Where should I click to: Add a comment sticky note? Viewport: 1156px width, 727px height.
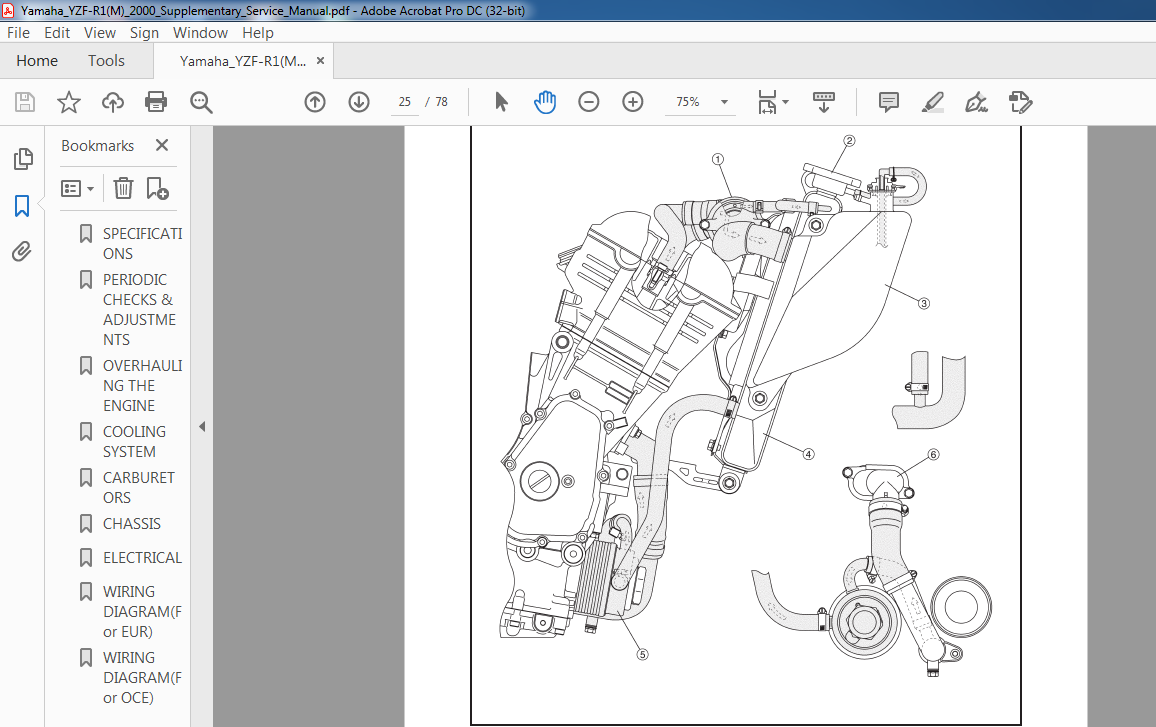[x=889, y=102]
